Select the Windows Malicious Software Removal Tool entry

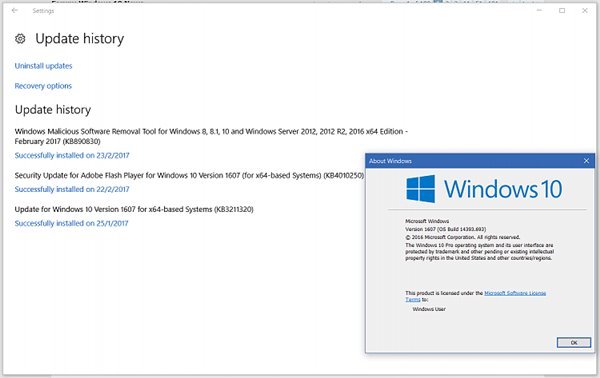click(211, 136)
